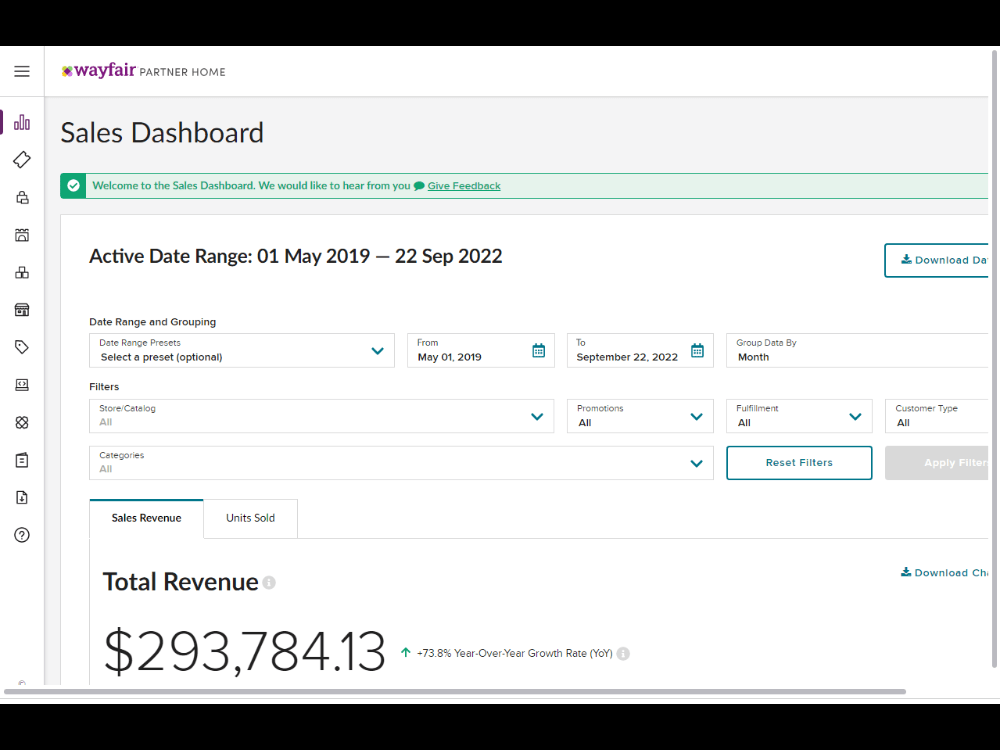Click the laptop code sidebar icon
This screenshot has width=1000, height=750.
point(22,385)
